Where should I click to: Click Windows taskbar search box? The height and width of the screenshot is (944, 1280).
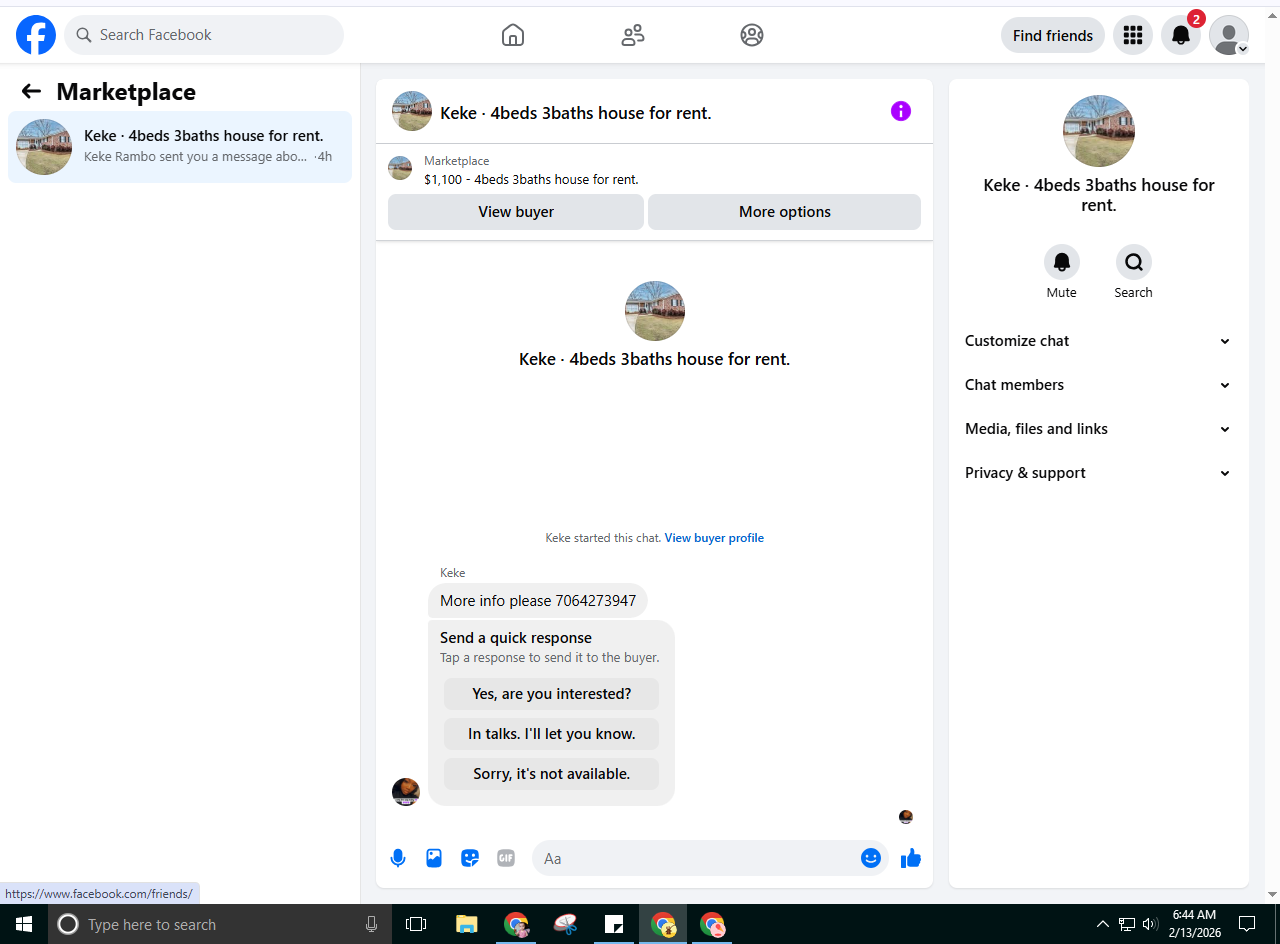coord(220,924)
